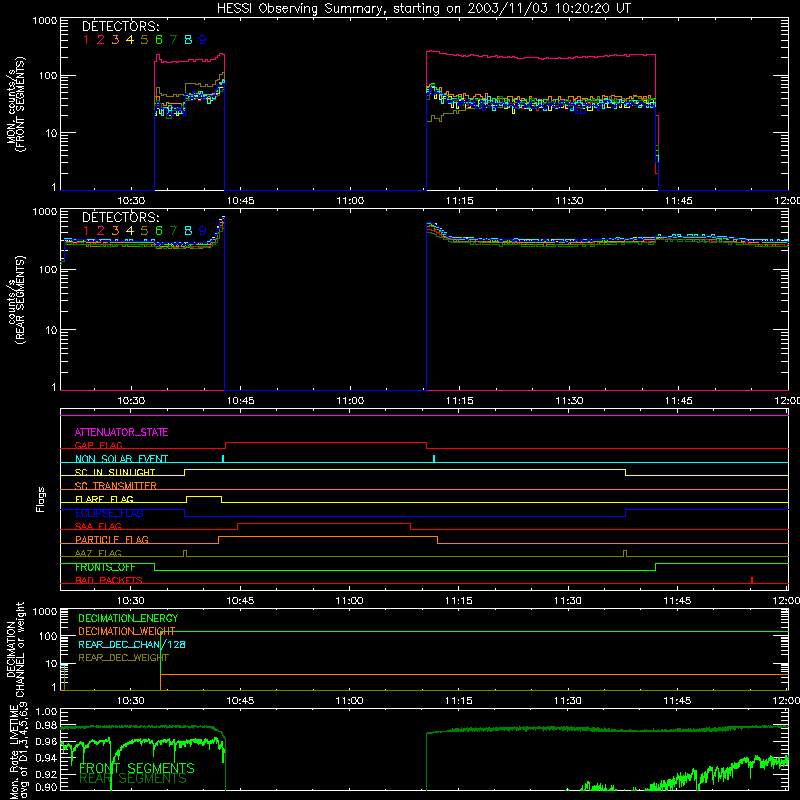Click the SC_TRANSMITTER flag label

[116, 486]
